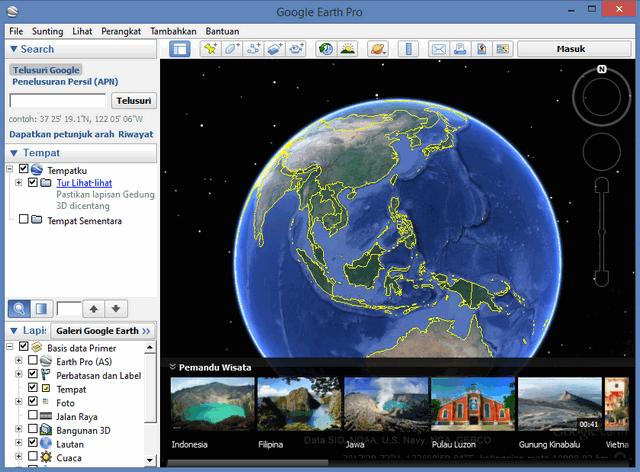
Task: Email the view with envelope icon
Action: (439, 49)
